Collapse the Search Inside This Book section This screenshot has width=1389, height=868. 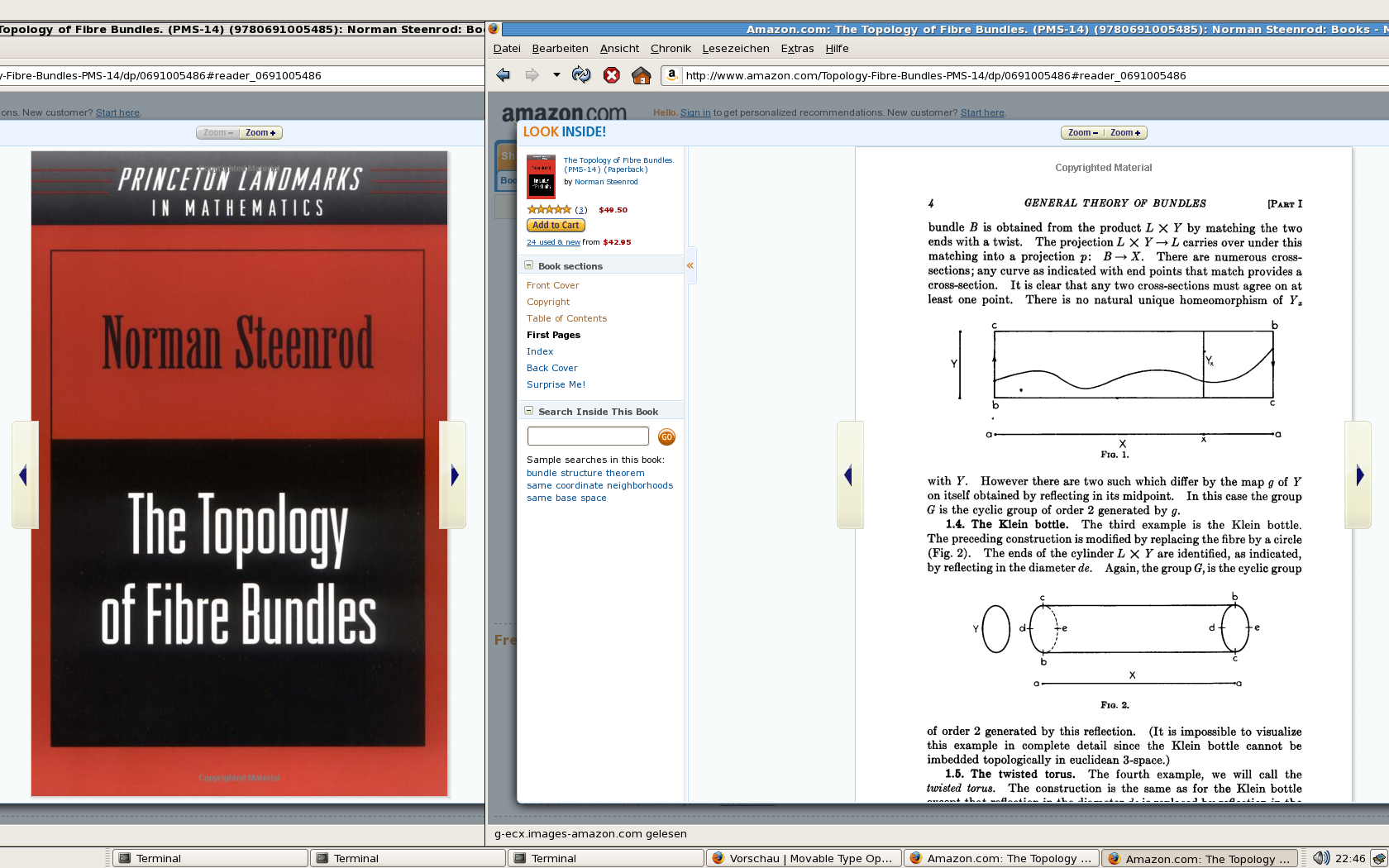pos(529,411)
